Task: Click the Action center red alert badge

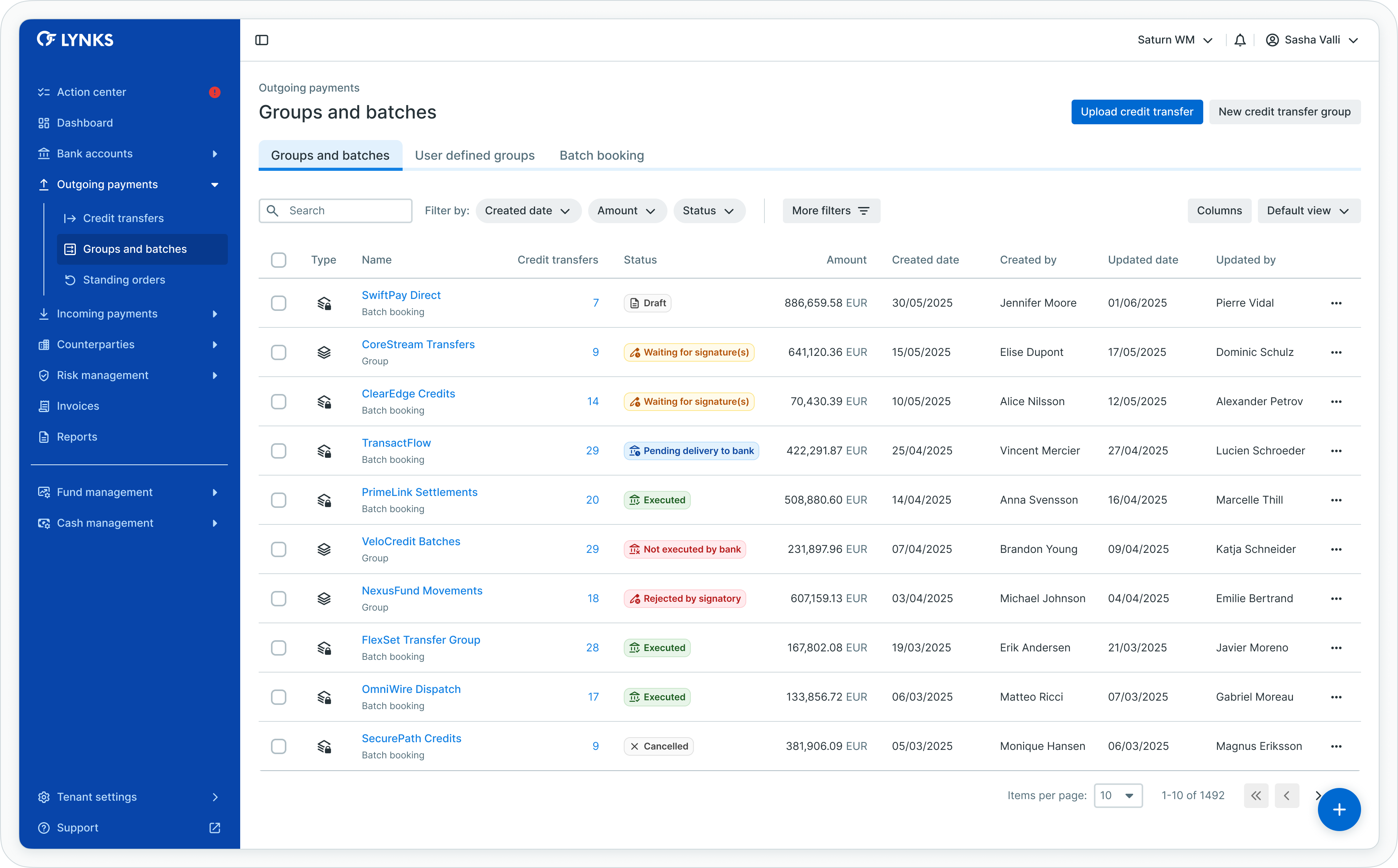Action: click(215, 92)
